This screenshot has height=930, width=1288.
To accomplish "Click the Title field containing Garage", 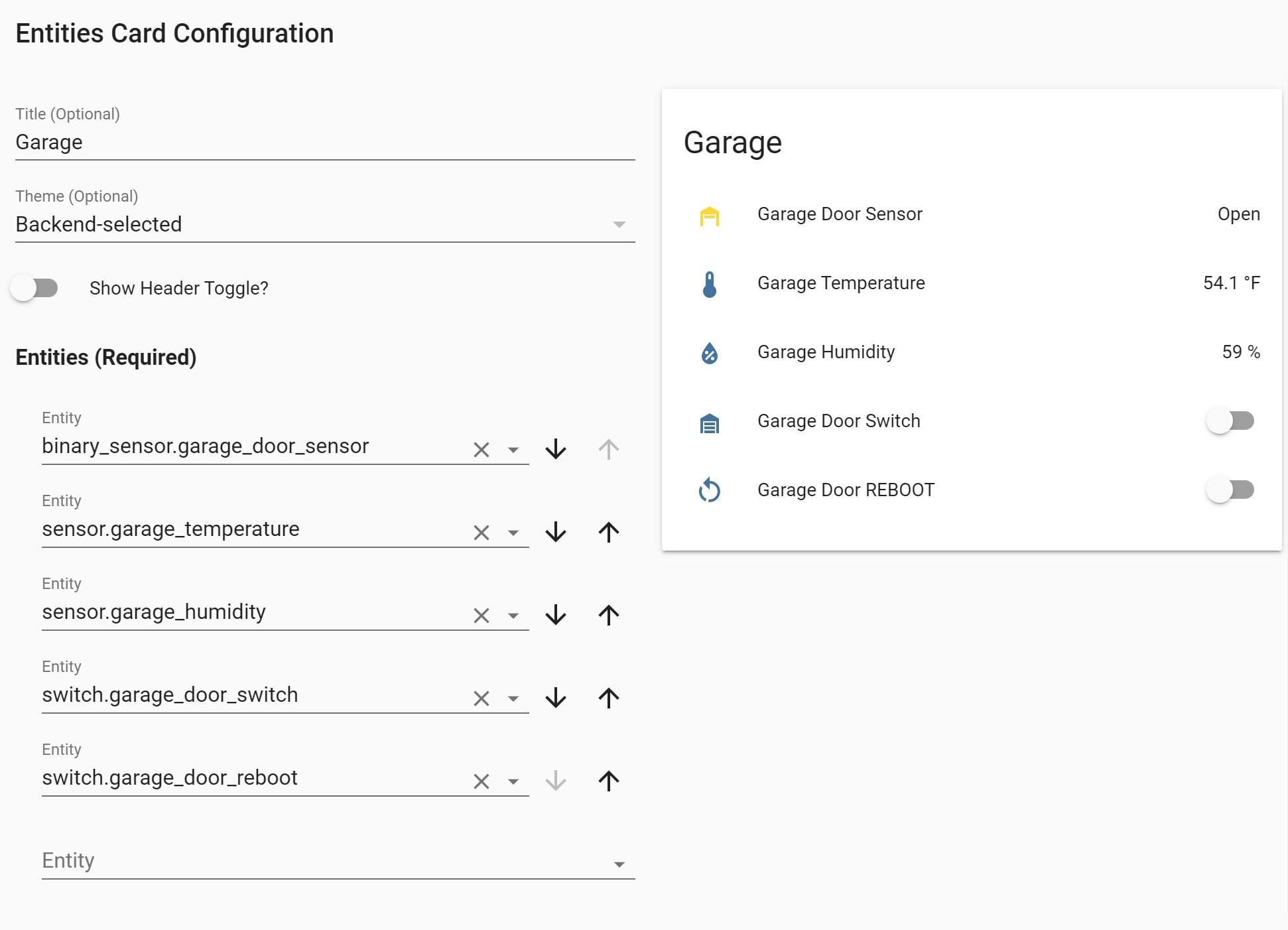I will (324, 142).
